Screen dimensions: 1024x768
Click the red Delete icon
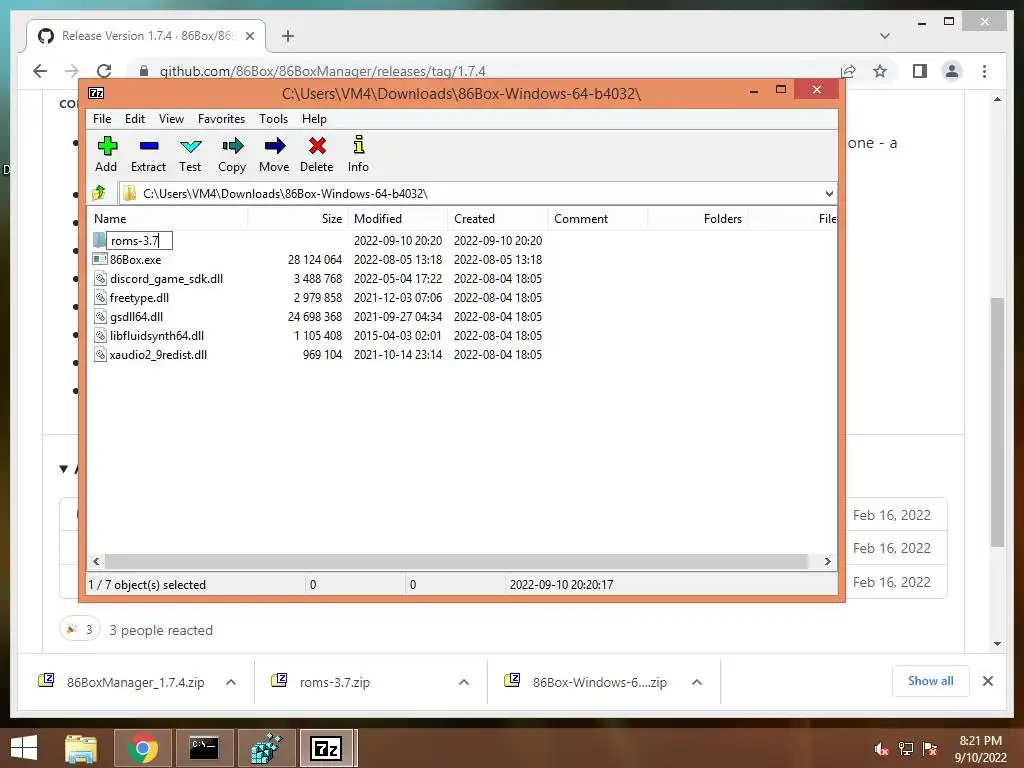317,146
